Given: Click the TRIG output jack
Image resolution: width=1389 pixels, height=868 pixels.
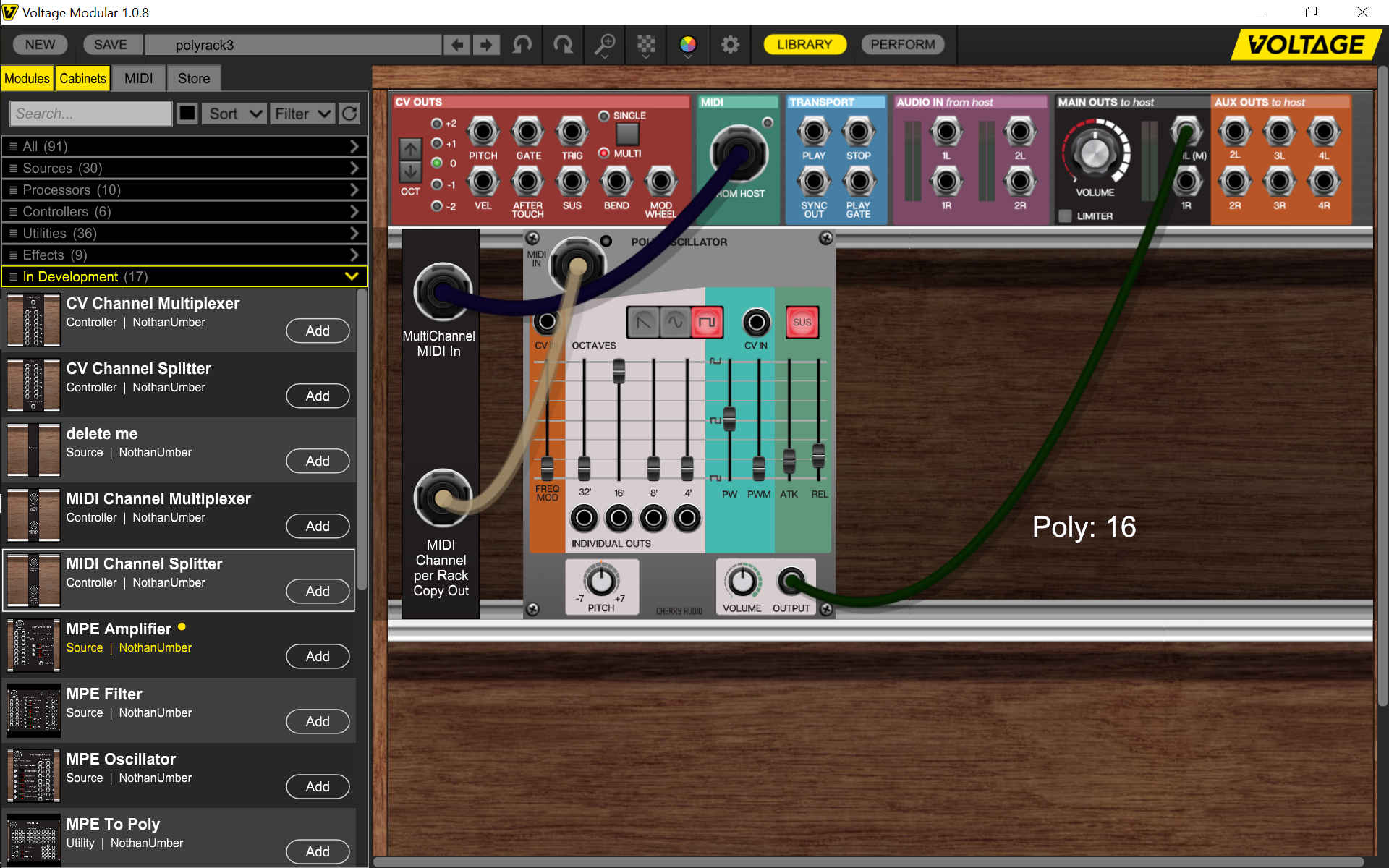Looking at the screenshot, I should (572, 132).
